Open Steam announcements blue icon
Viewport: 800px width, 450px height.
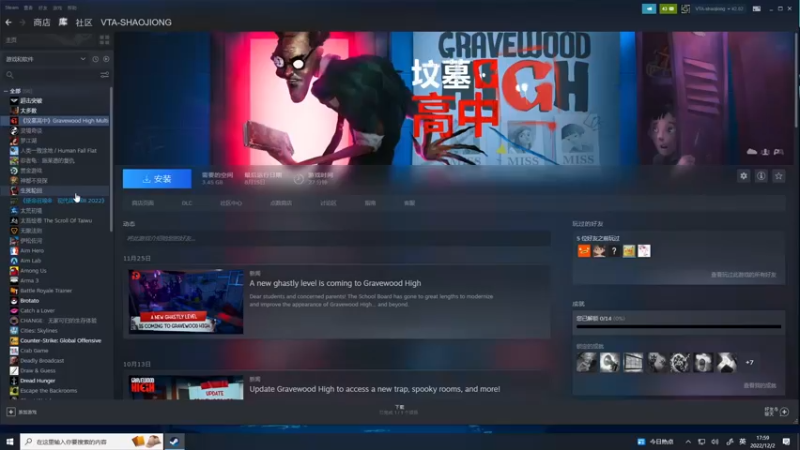pyautogui.click(x=649, y=9)
